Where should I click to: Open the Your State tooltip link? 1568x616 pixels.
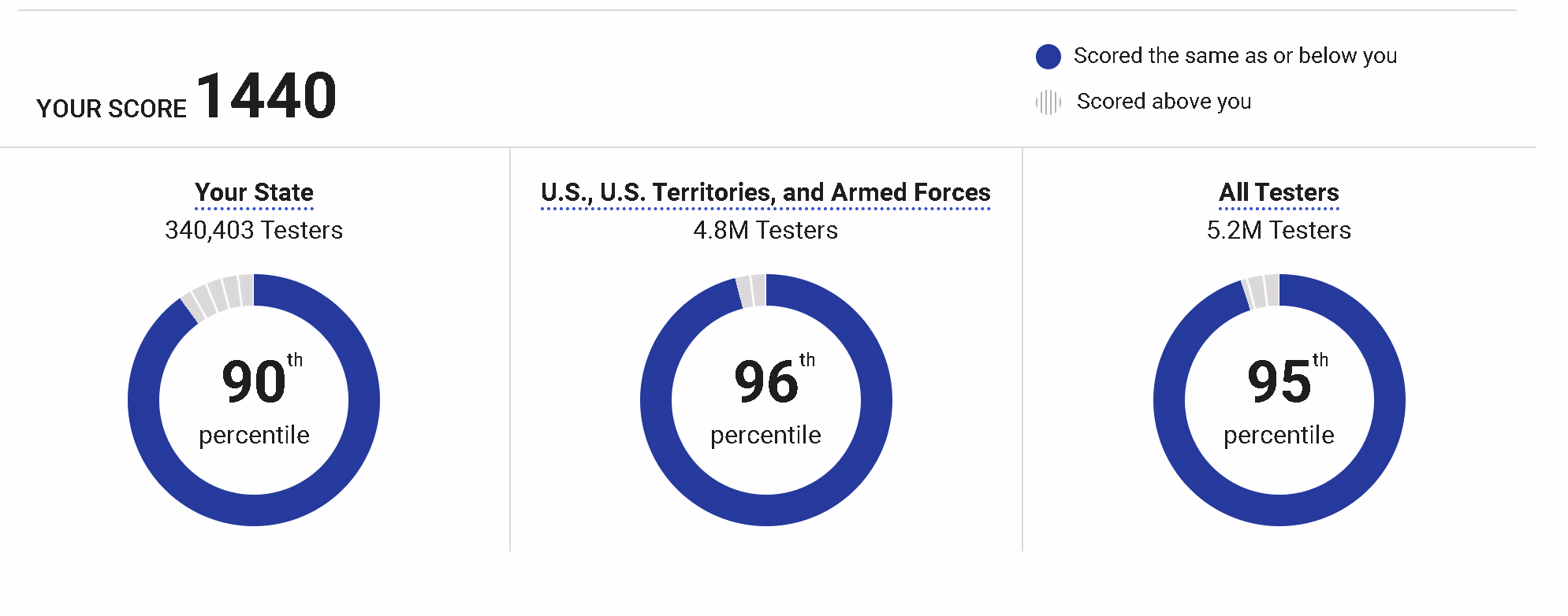point(254,192)
